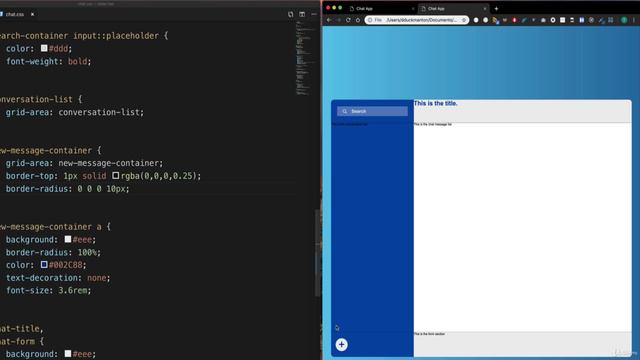Click the editor vertical scrollbar thumb
The height and width of the screenshot is (360, 640).
(x=317, y=253)
